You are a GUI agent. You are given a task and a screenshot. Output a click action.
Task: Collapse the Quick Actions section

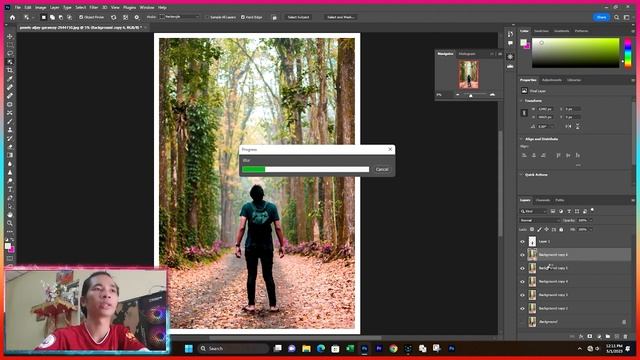coord(521,174)
